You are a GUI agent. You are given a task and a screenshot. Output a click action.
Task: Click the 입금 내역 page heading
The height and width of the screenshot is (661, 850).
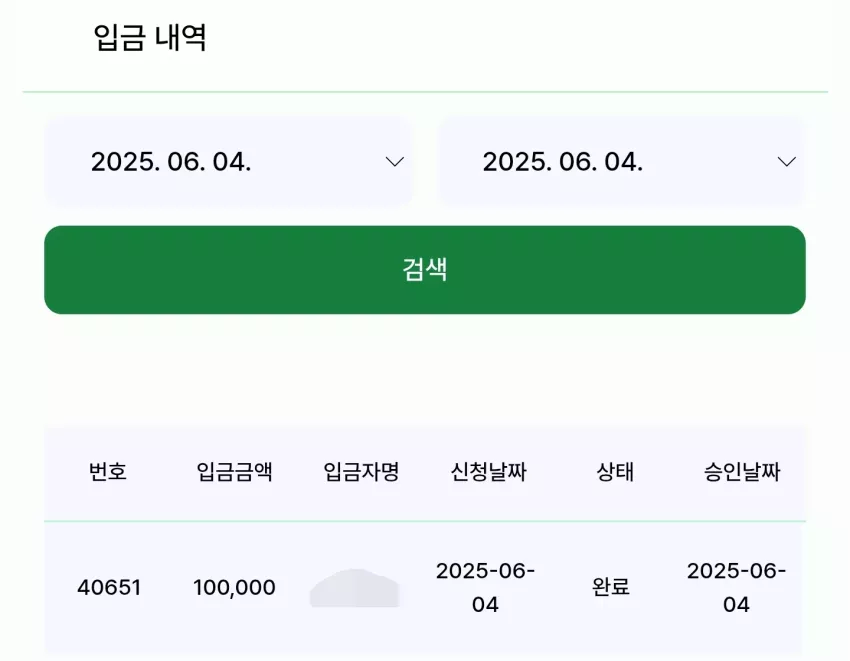(150, 37)
